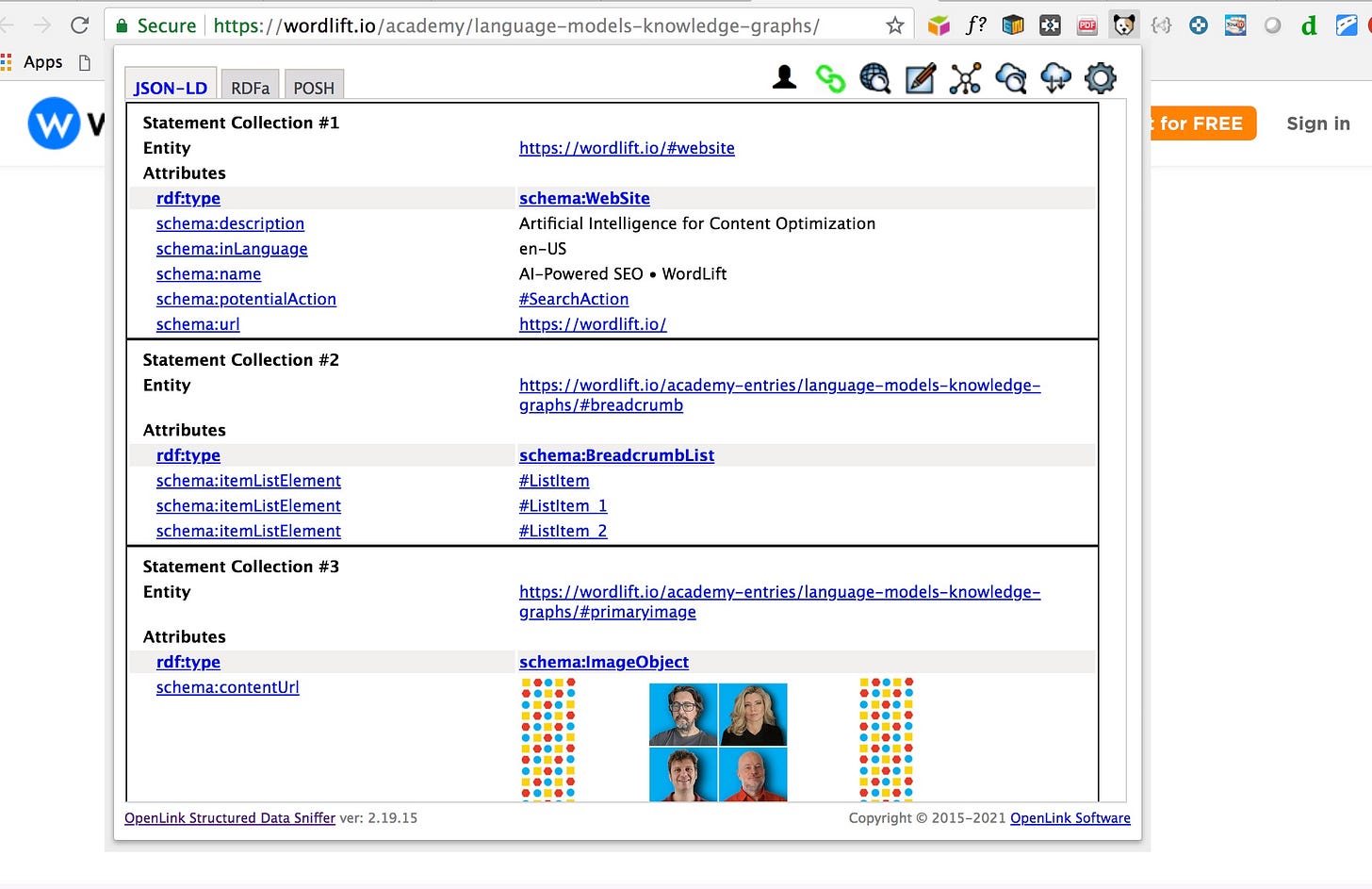Follow the schema:WebSite type link

(584, 198)
